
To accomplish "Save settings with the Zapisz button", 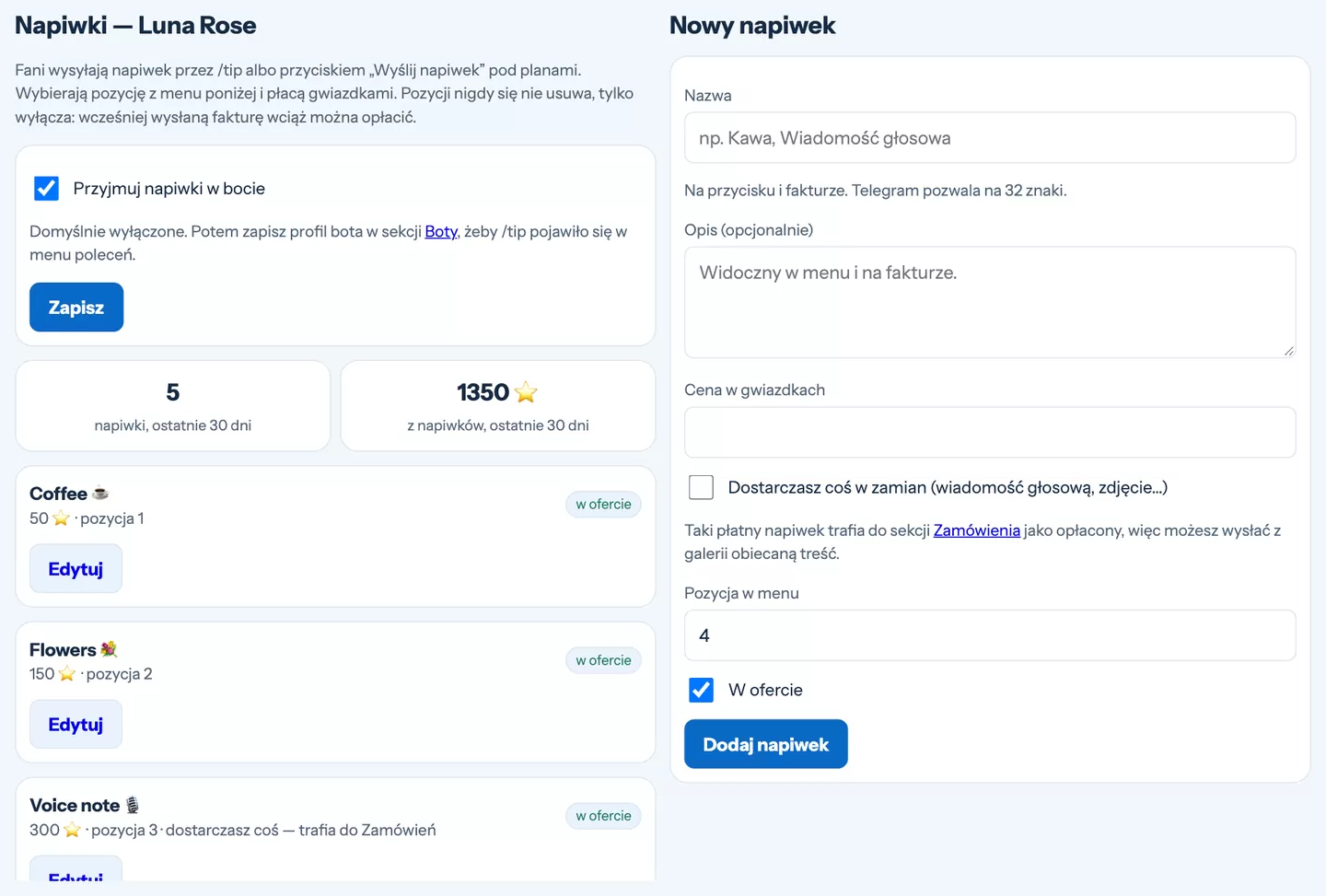I will [76, 308].
